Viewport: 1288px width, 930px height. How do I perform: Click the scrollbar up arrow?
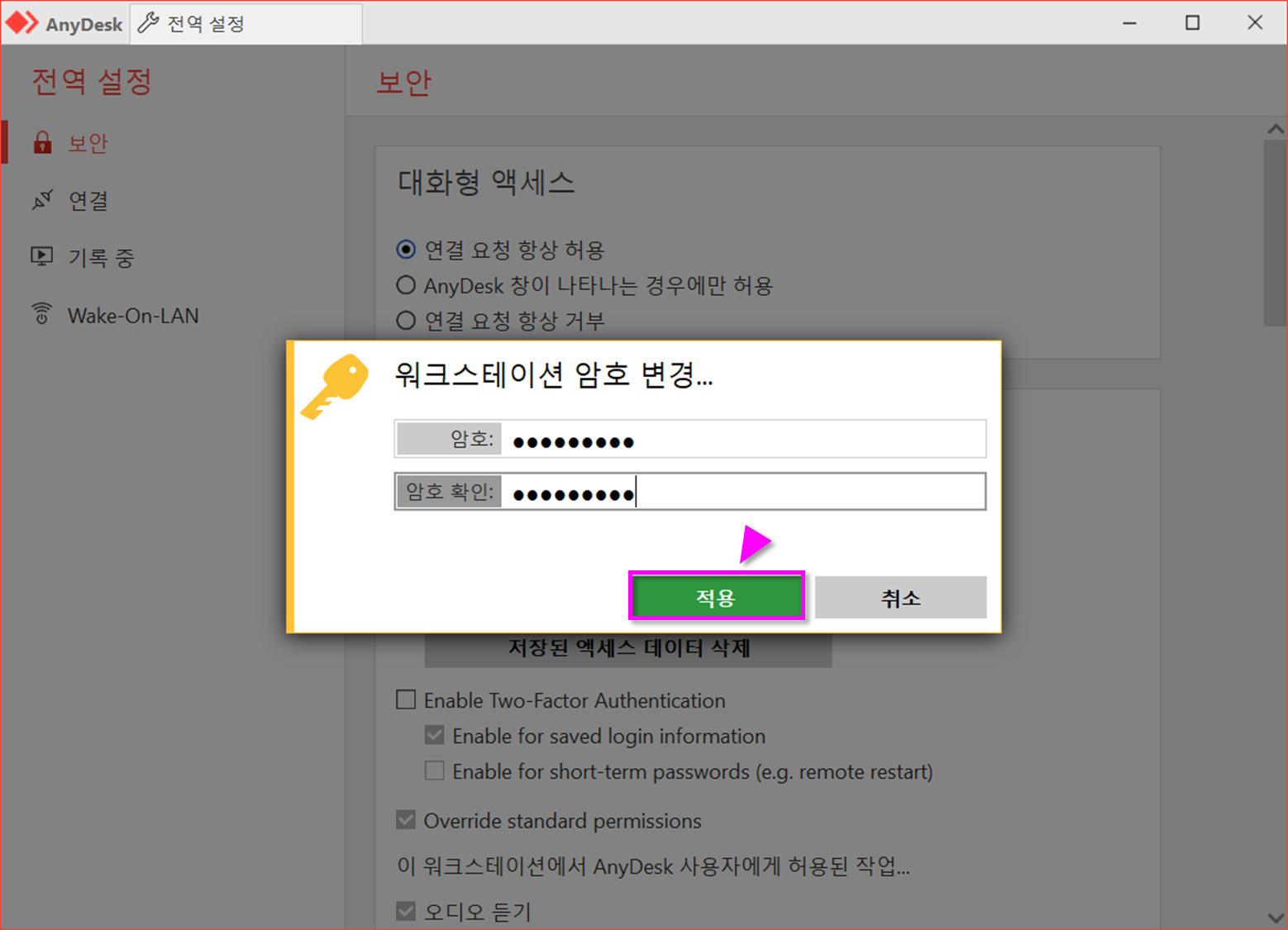[1276, 129]
